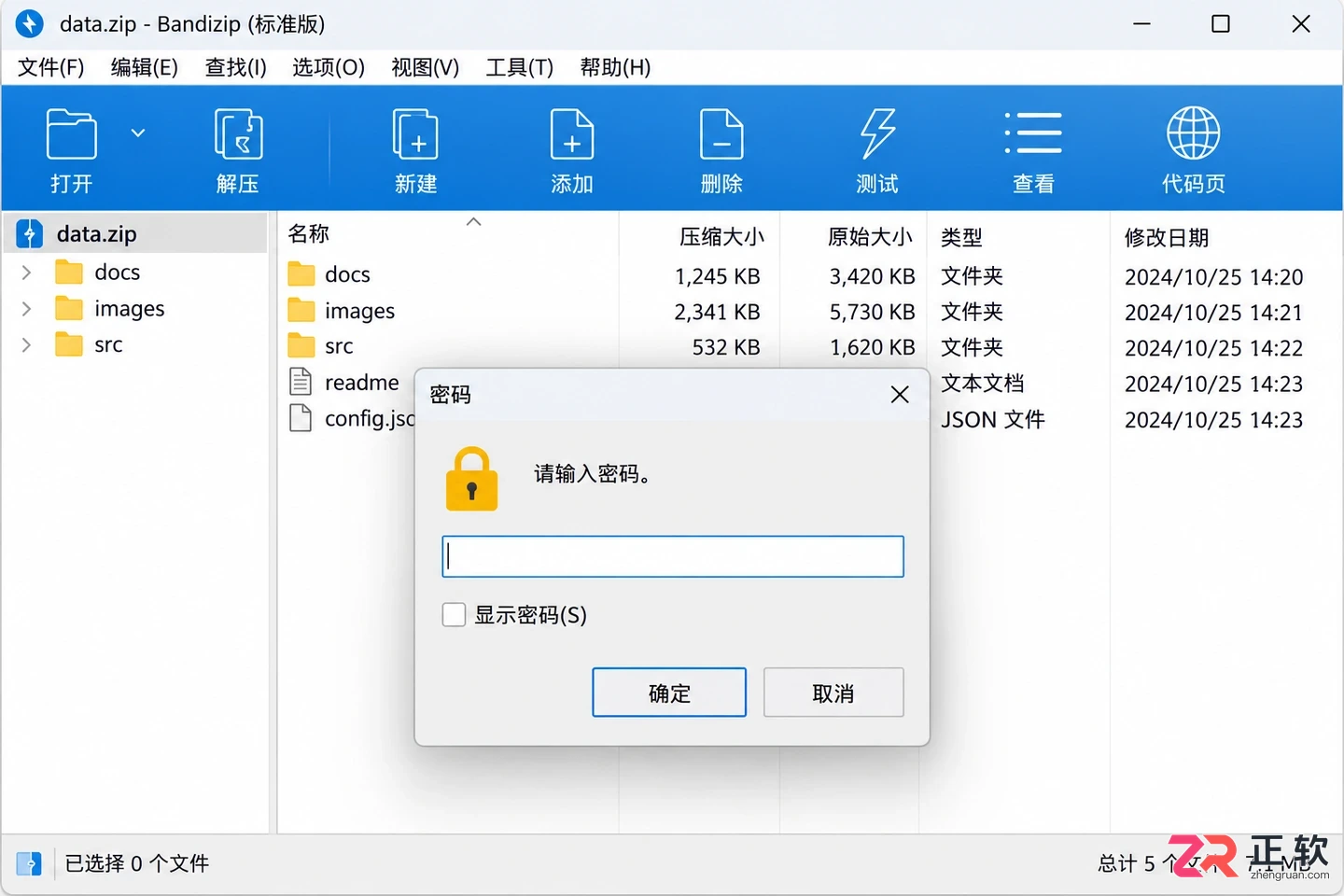This screenshot has width=1344, height=896.
Task: Enable the Show password (显示密码) checkbox
Action: point(454,614)
